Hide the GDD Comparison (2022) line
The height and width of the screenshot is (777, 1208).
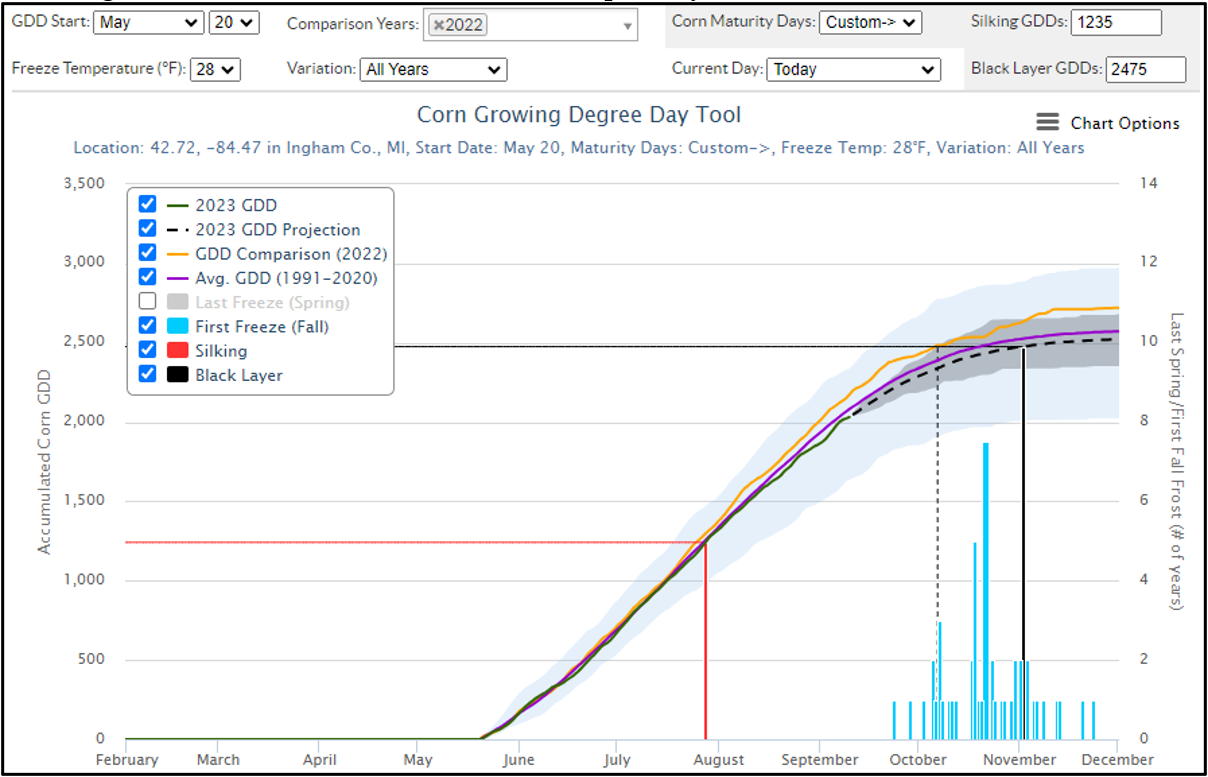147,253
